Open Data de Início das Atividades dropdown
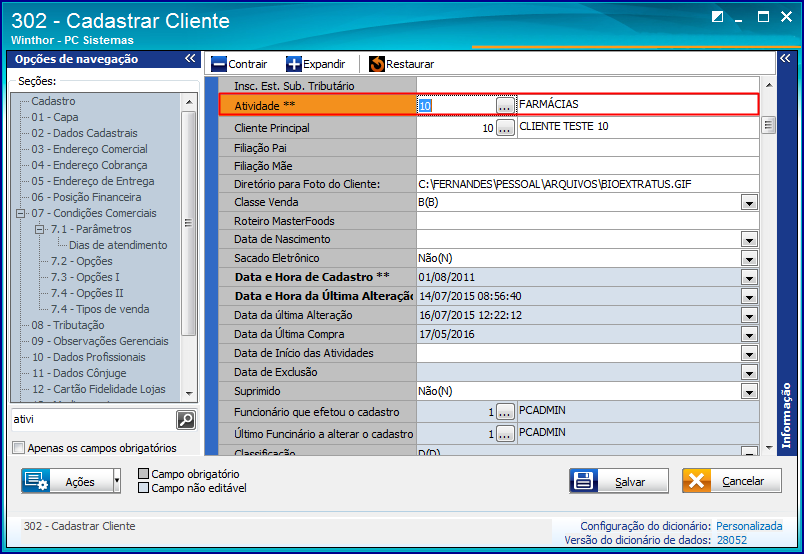804x554 pixels. [749, 353]
